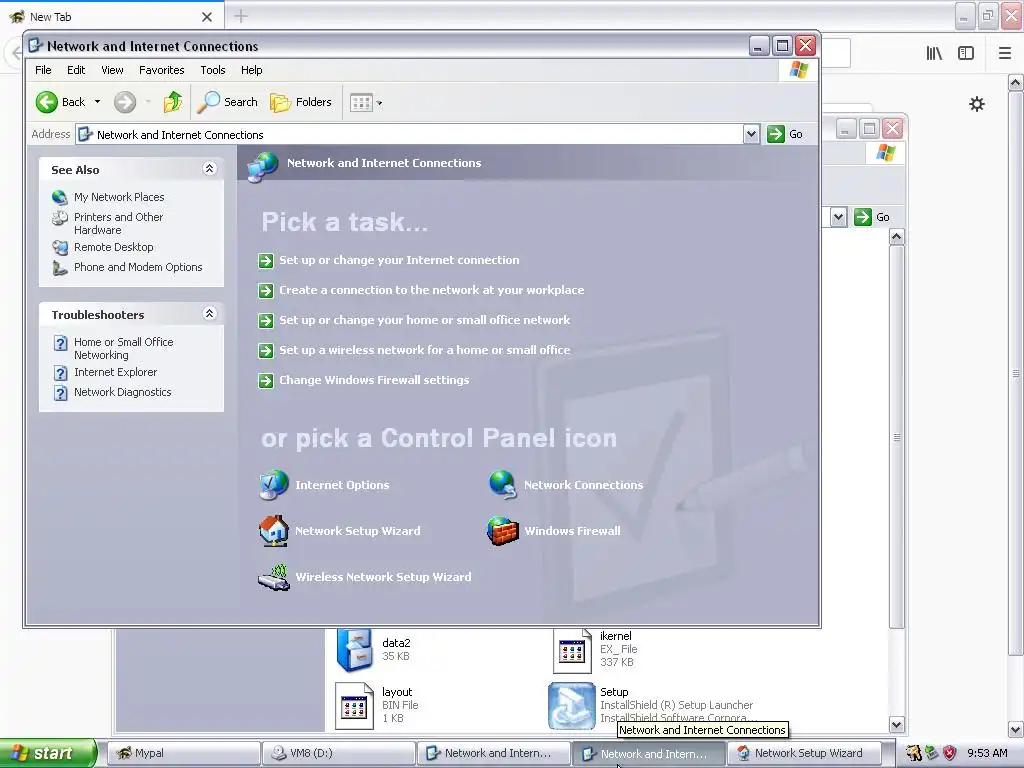Open Printers and Other Hardware link
The width and height of the screenshot is (1024, 768).
click(118, 223)
